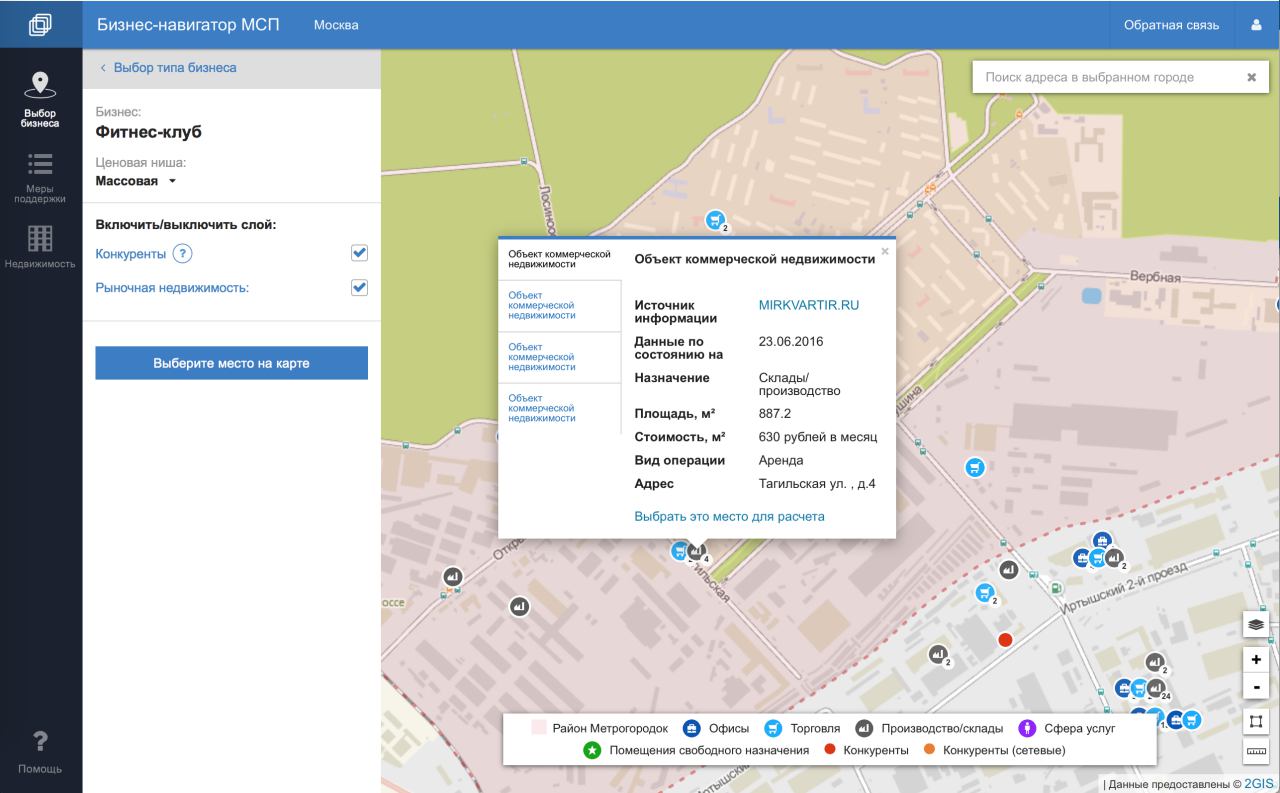This screenshot has height=793, width=1280.
Task: Expand the Массовая price niche dropdown
Action: [135, 181]
